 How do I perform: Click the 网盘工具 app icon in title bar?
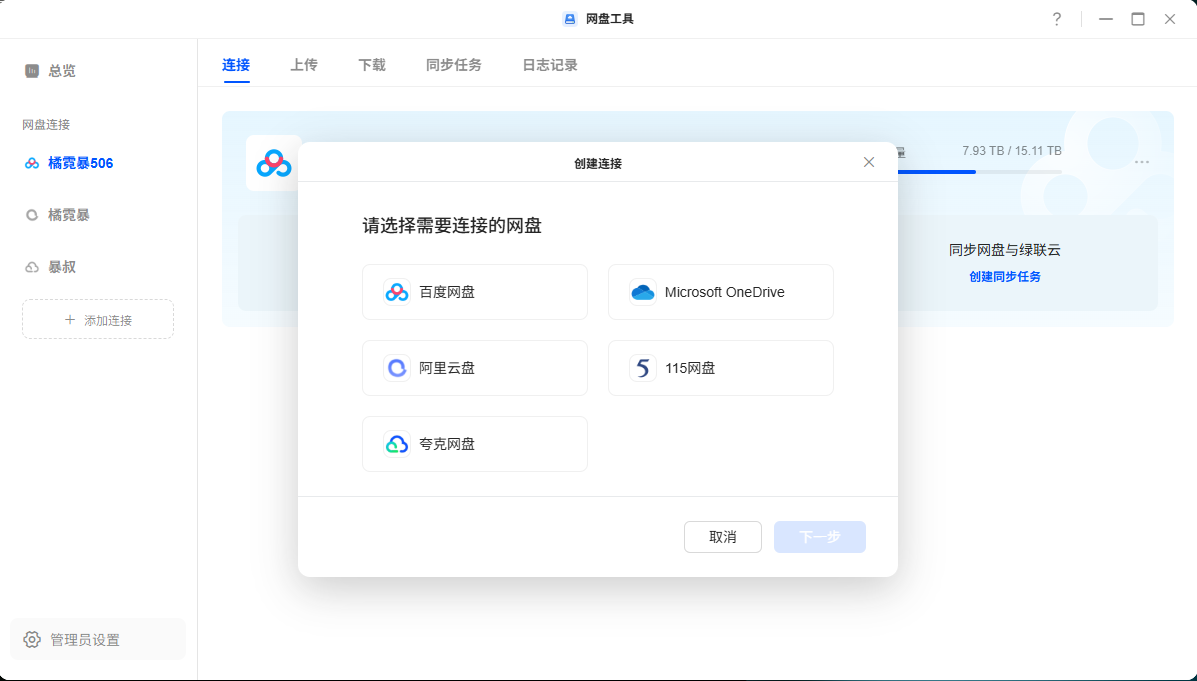pyautogui.click(x=569, y=19)
